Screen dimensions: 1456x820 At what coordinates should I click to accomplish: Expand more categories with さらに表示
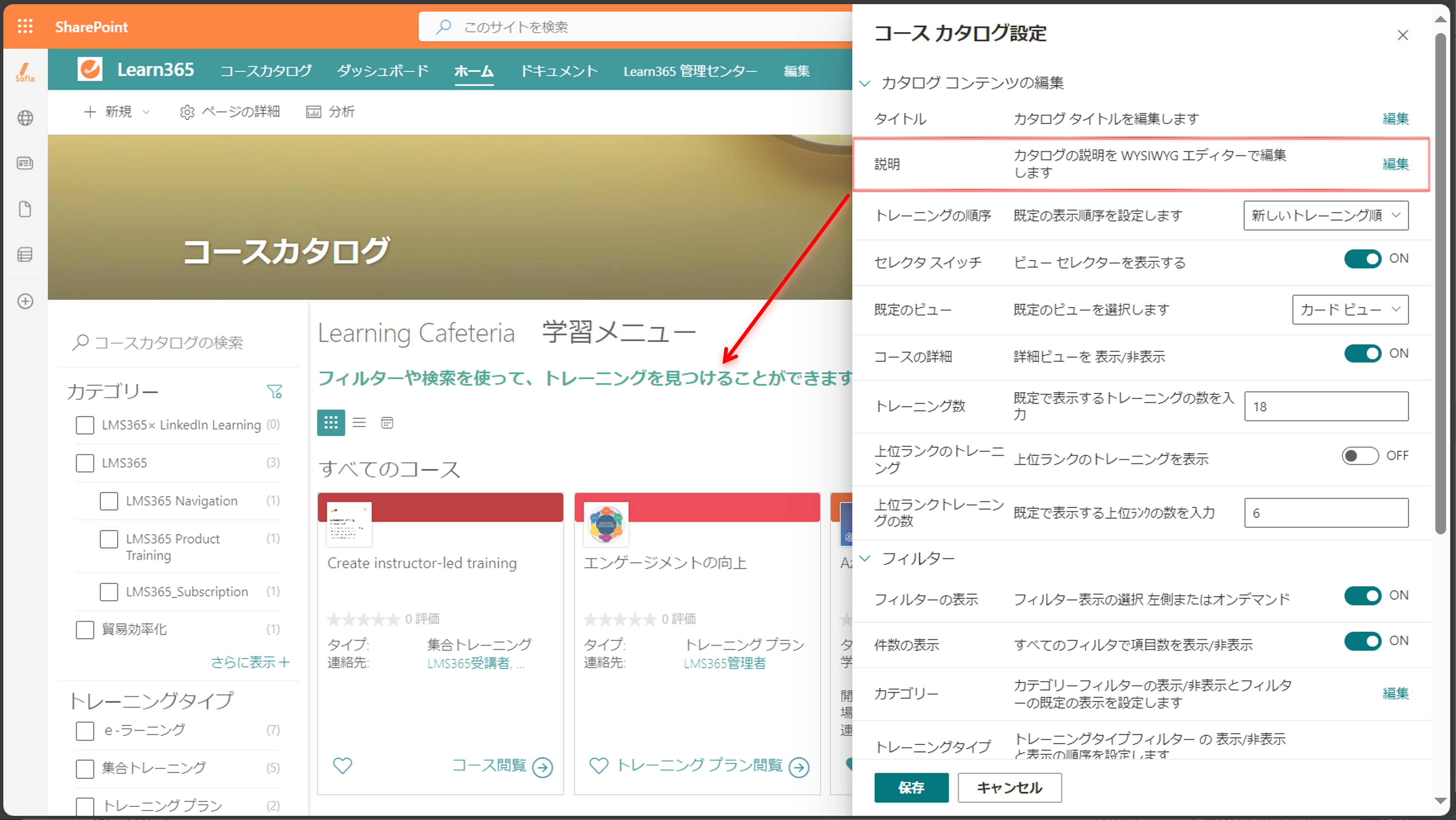point(250,662)
